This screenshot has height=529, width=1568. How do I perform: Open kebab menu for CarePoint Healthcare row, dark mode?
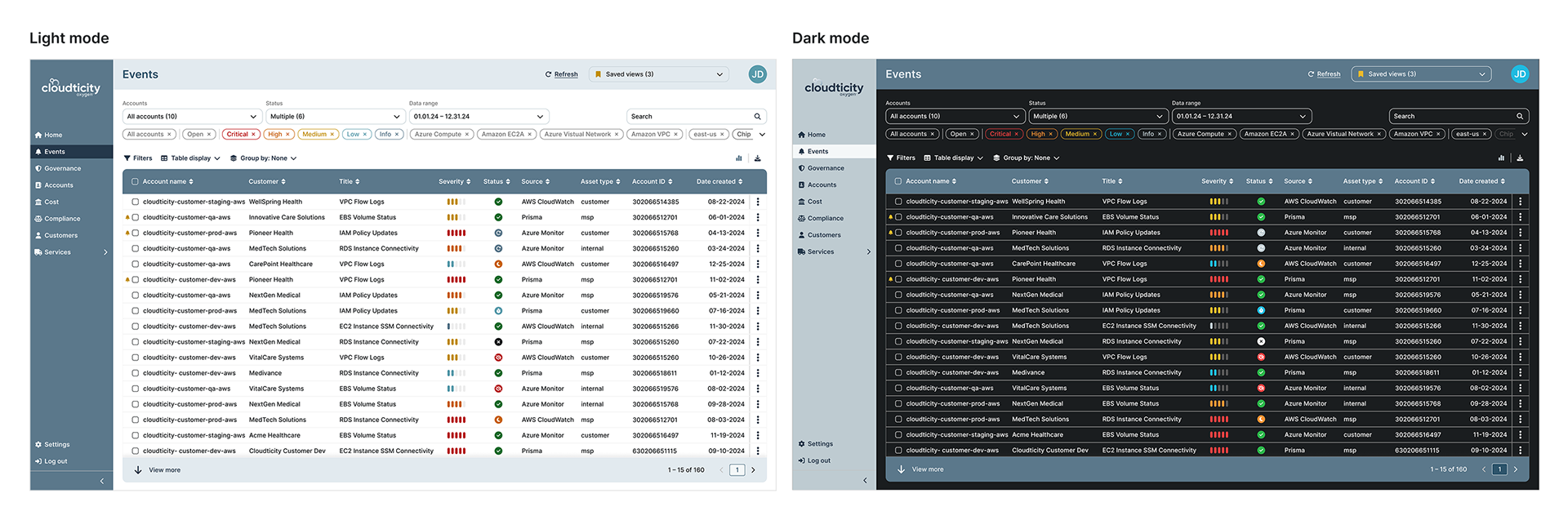pos(1521,264)
